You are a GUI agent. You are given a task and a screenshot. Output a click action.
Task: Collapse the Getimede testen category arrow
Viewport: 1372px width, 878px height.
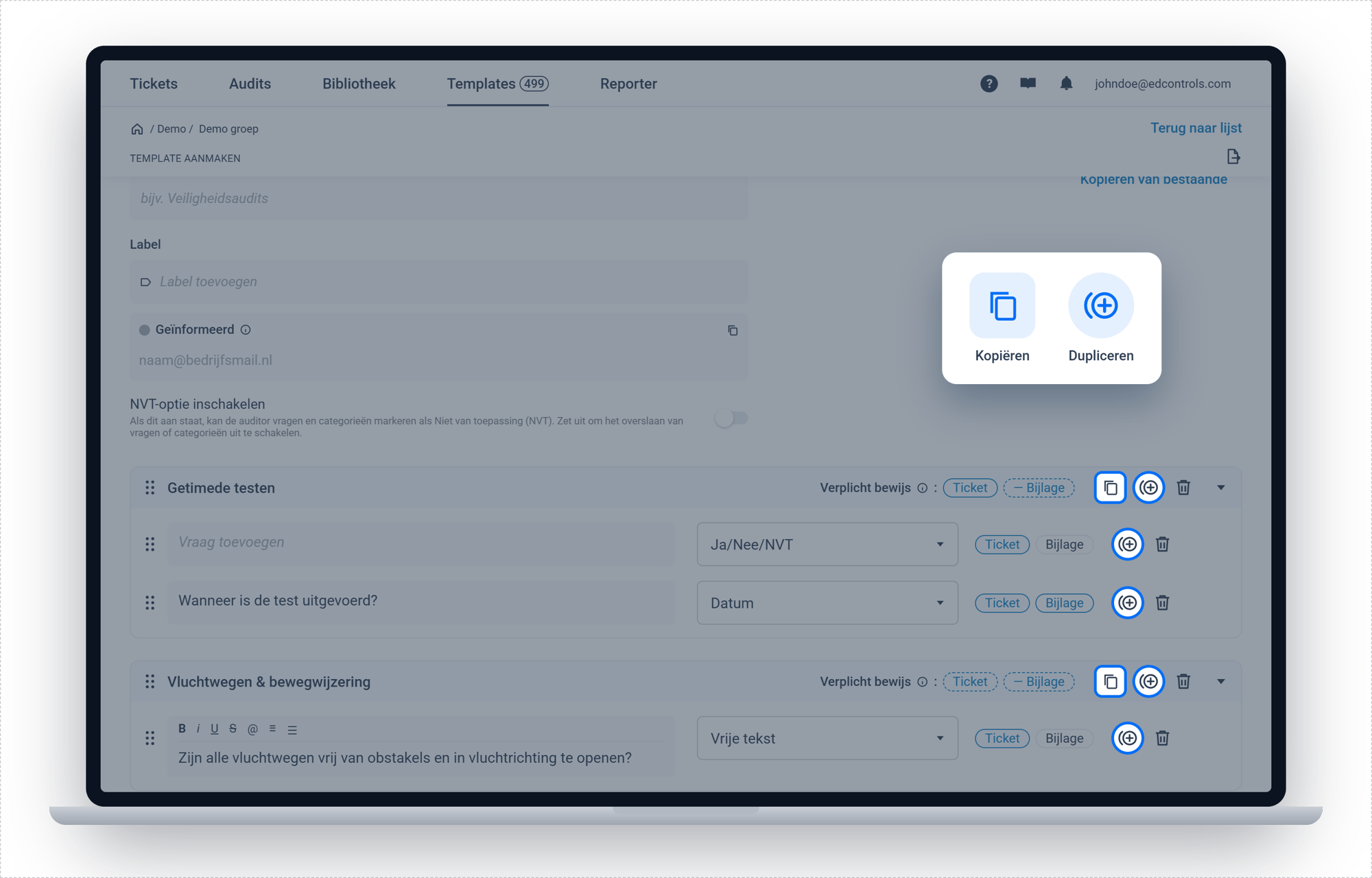[x=1221, y=488]
